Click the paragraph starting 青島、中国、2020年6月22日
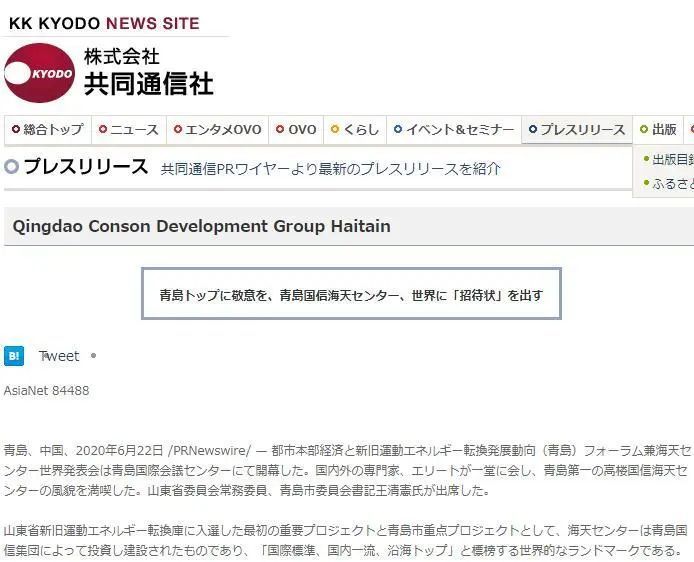The height and width of the screenshot is (562, 694). [347, 471]
